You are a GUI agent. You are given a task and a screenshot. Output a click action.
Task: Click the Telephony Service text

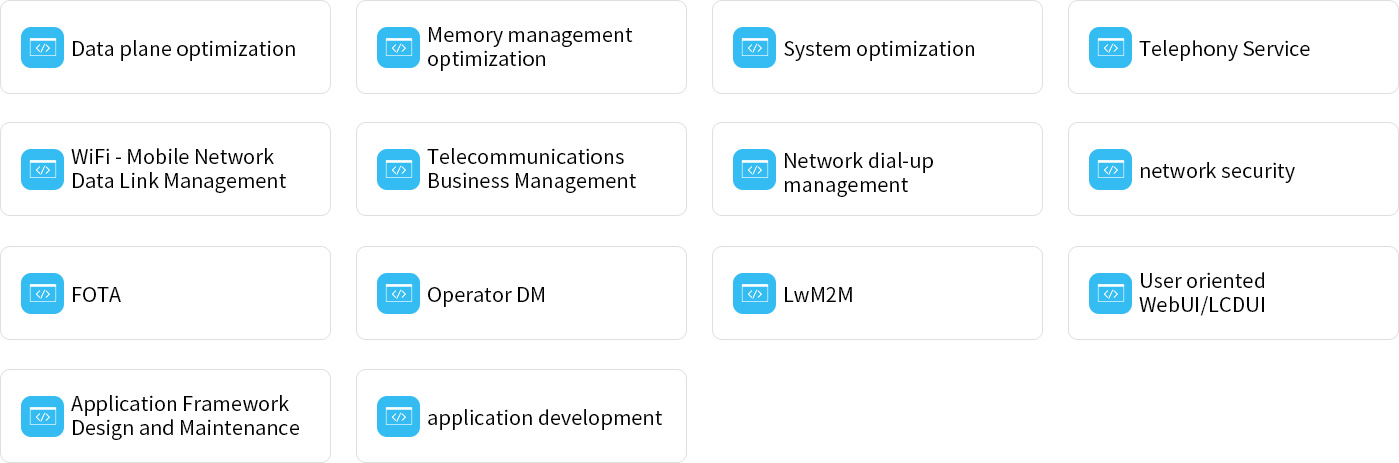1224,49
